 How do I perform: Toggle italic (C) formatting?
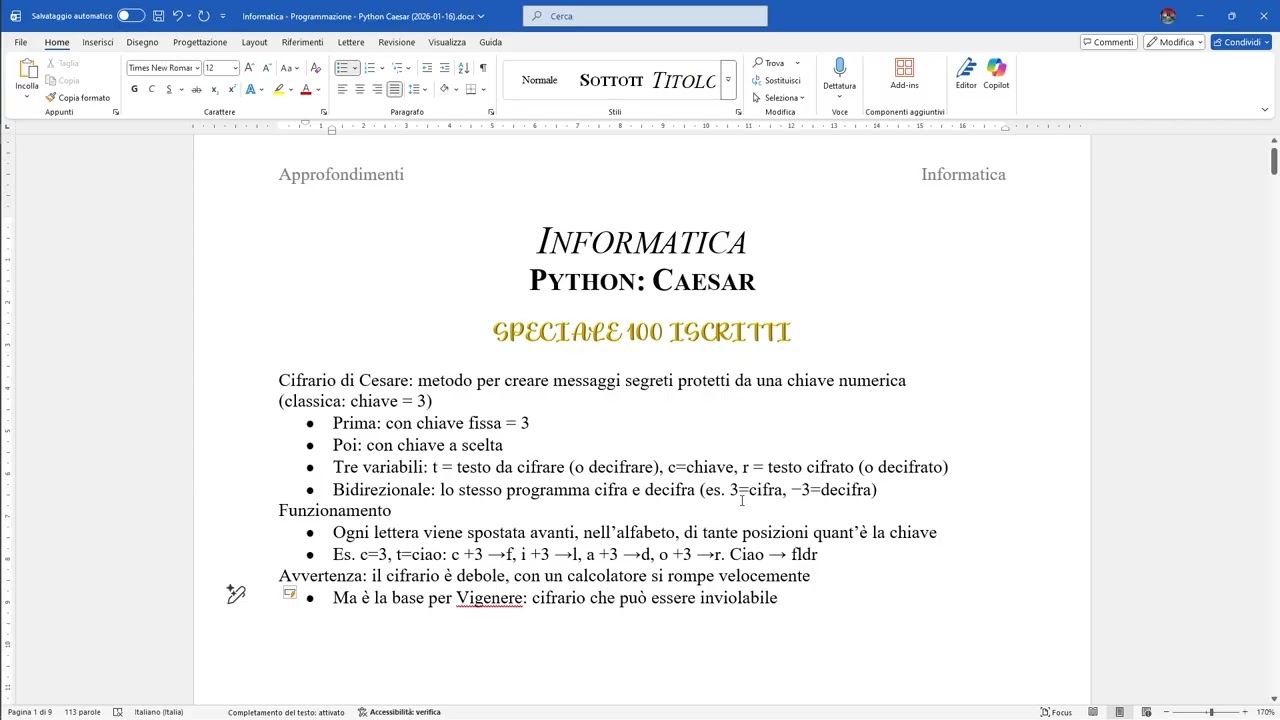(x=151, y=89)
